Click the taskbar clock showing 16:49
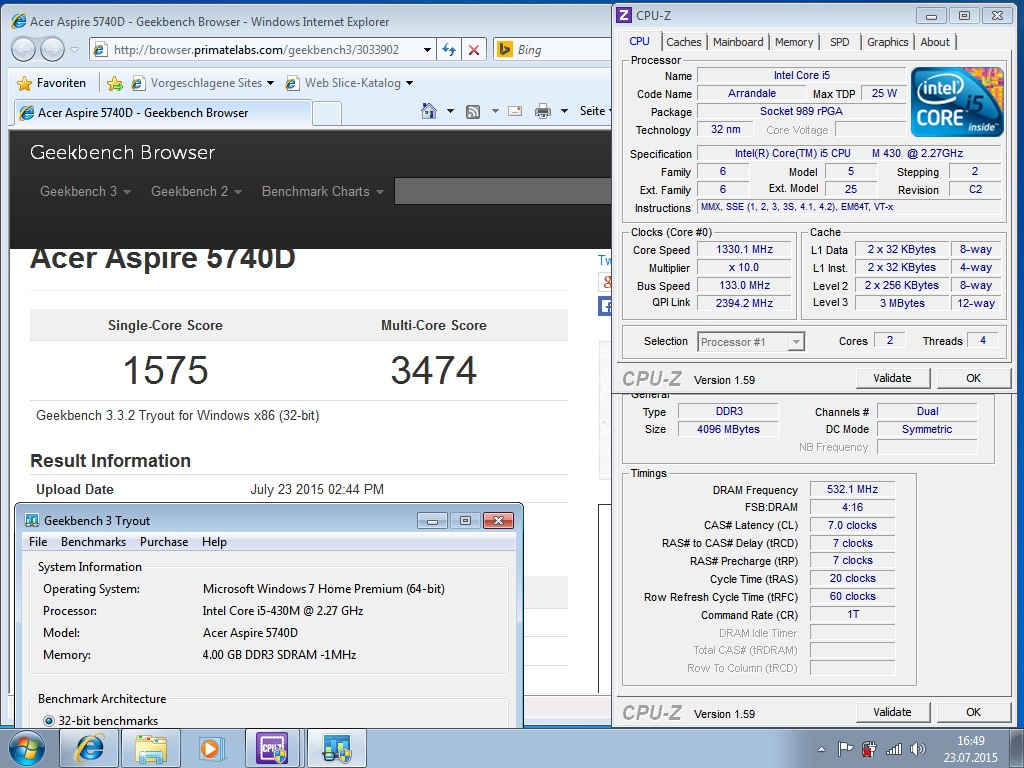This screenshot has width=1024, height=768. click(970, 749)
